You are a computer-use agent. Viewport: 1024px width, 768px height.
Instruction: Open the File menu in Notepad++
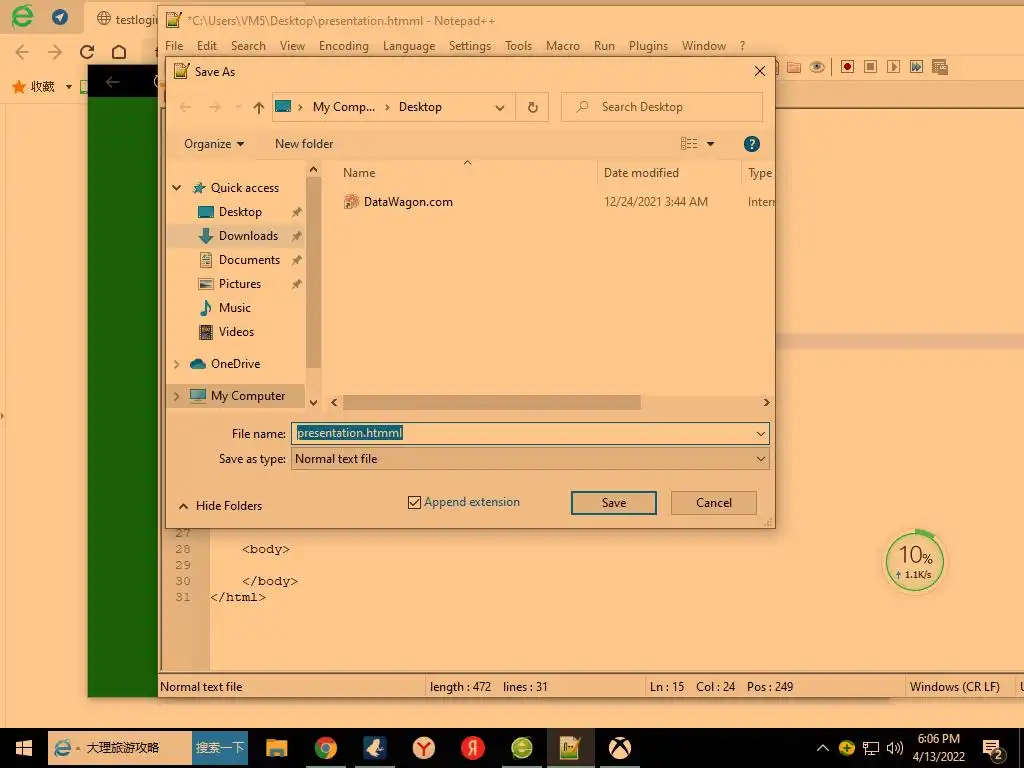tap(174, 46)
